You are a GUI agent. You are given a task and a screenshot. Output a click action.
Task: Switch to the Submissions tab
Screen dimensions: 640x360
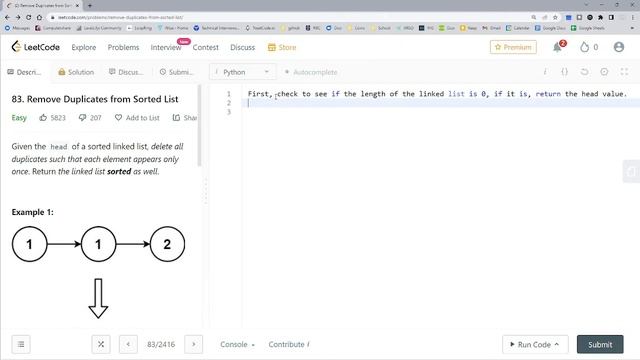point(176,72)
